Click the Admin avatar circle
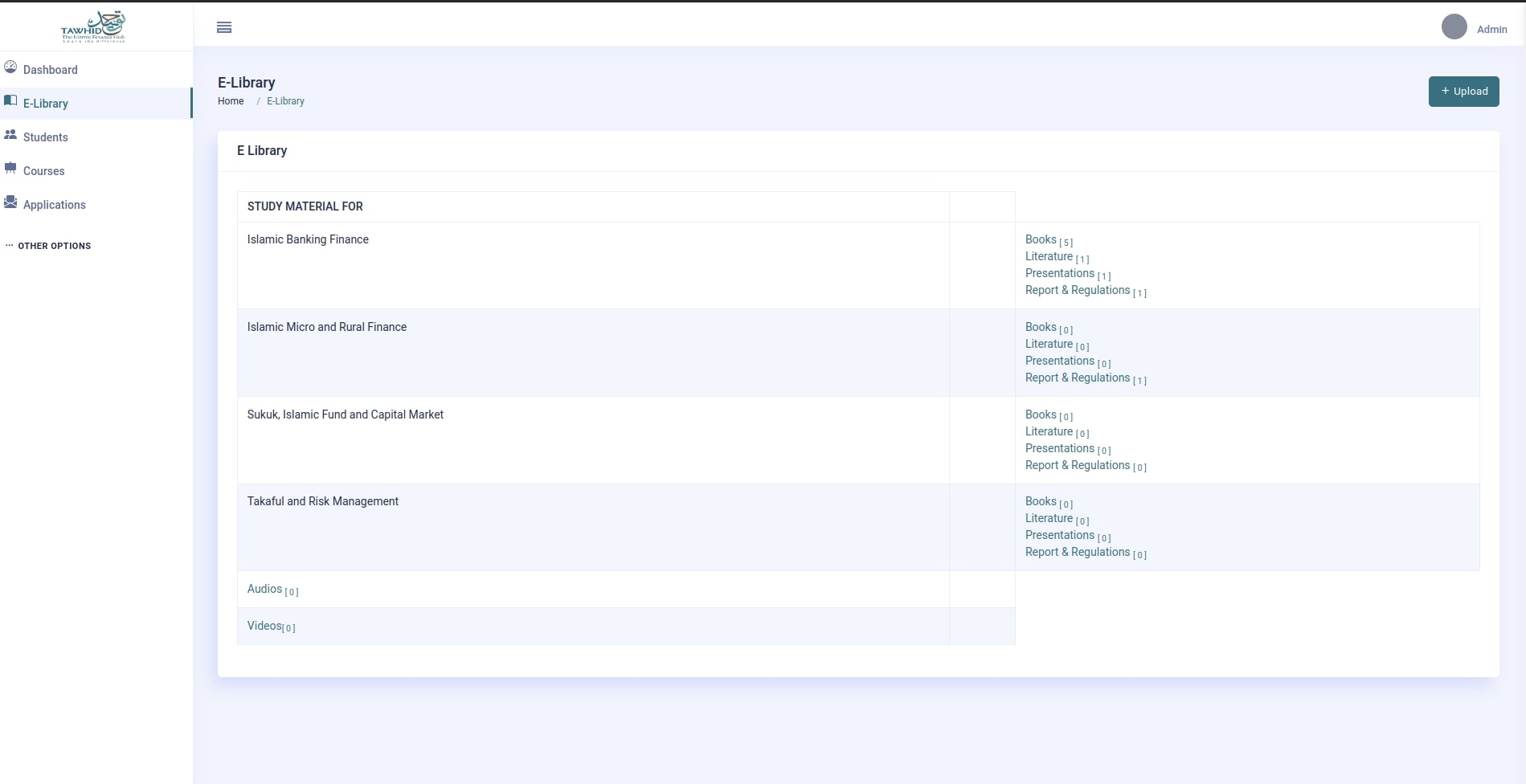Screen dimensions: 1526x784 [x=1454, y=27]
